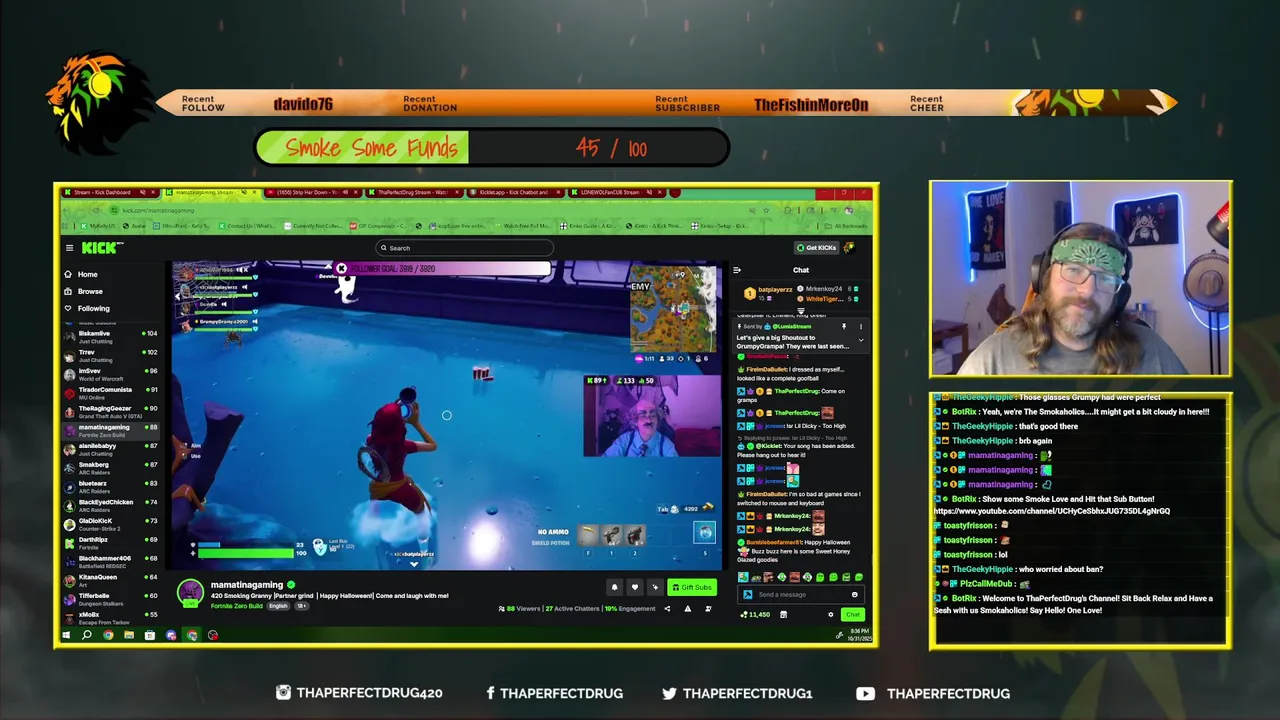Open File Explorer from taskbar

point(129,635)
